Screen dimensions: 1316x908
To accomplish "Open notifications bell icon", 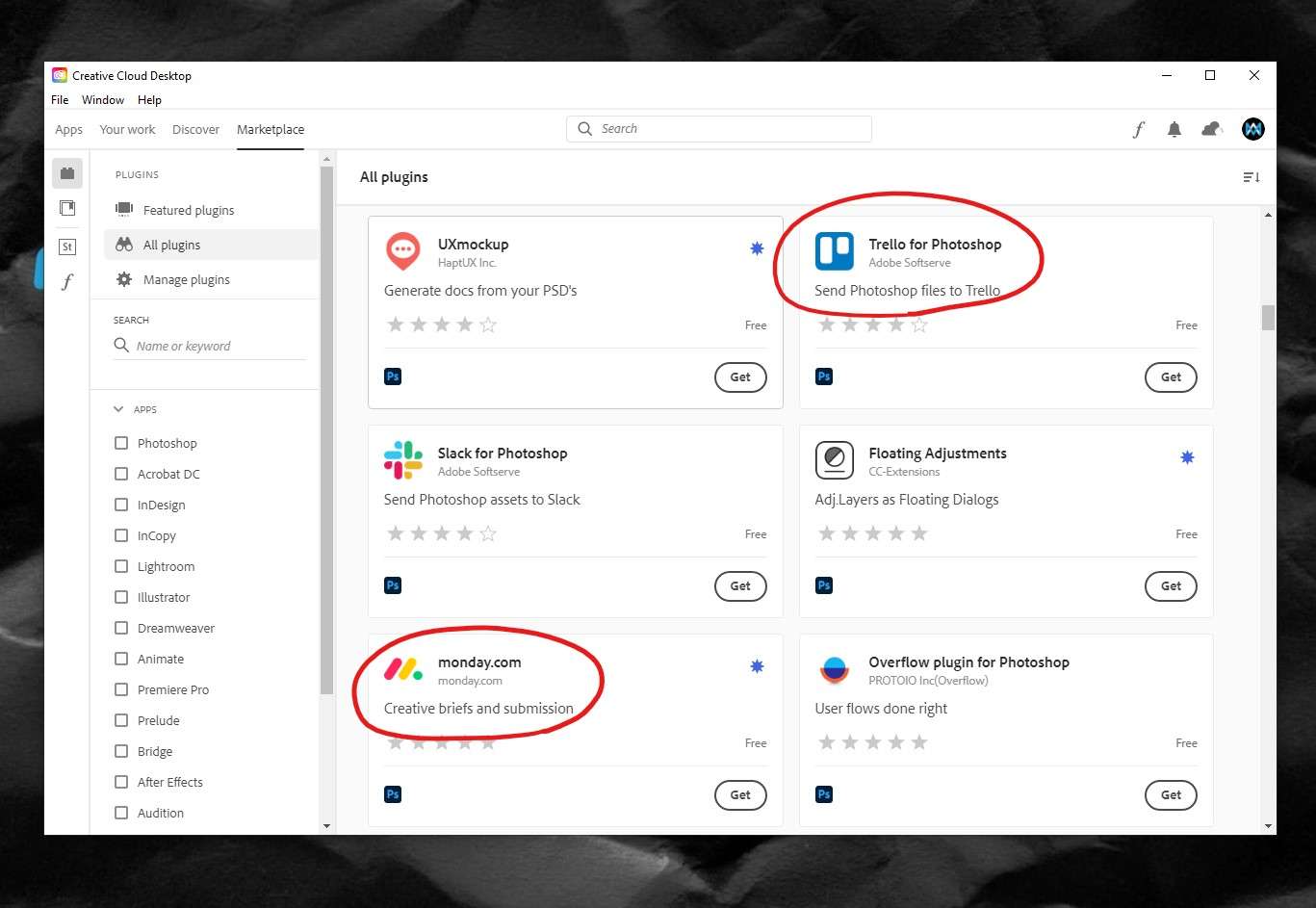I will [1174, 129].
